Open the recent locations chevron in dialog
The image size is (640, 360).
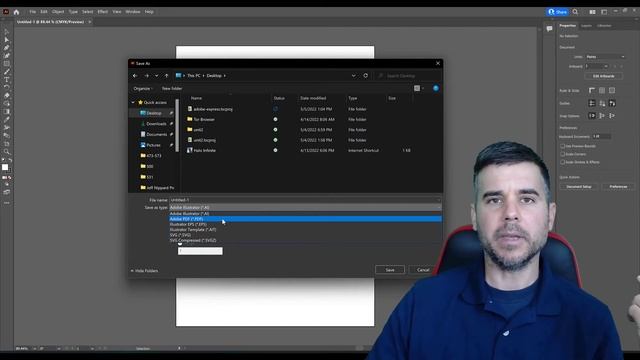pos(156,76)
